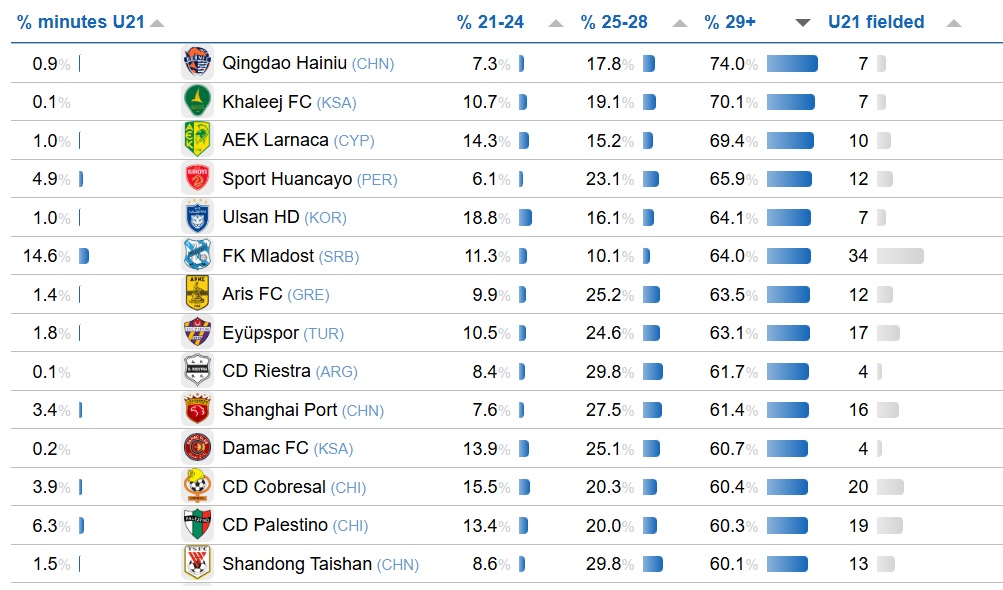This screenshot has width=1003, height=590.
Task: Select the % 25-28 column header
Action: pyautogui.click(x=614, y=22)
